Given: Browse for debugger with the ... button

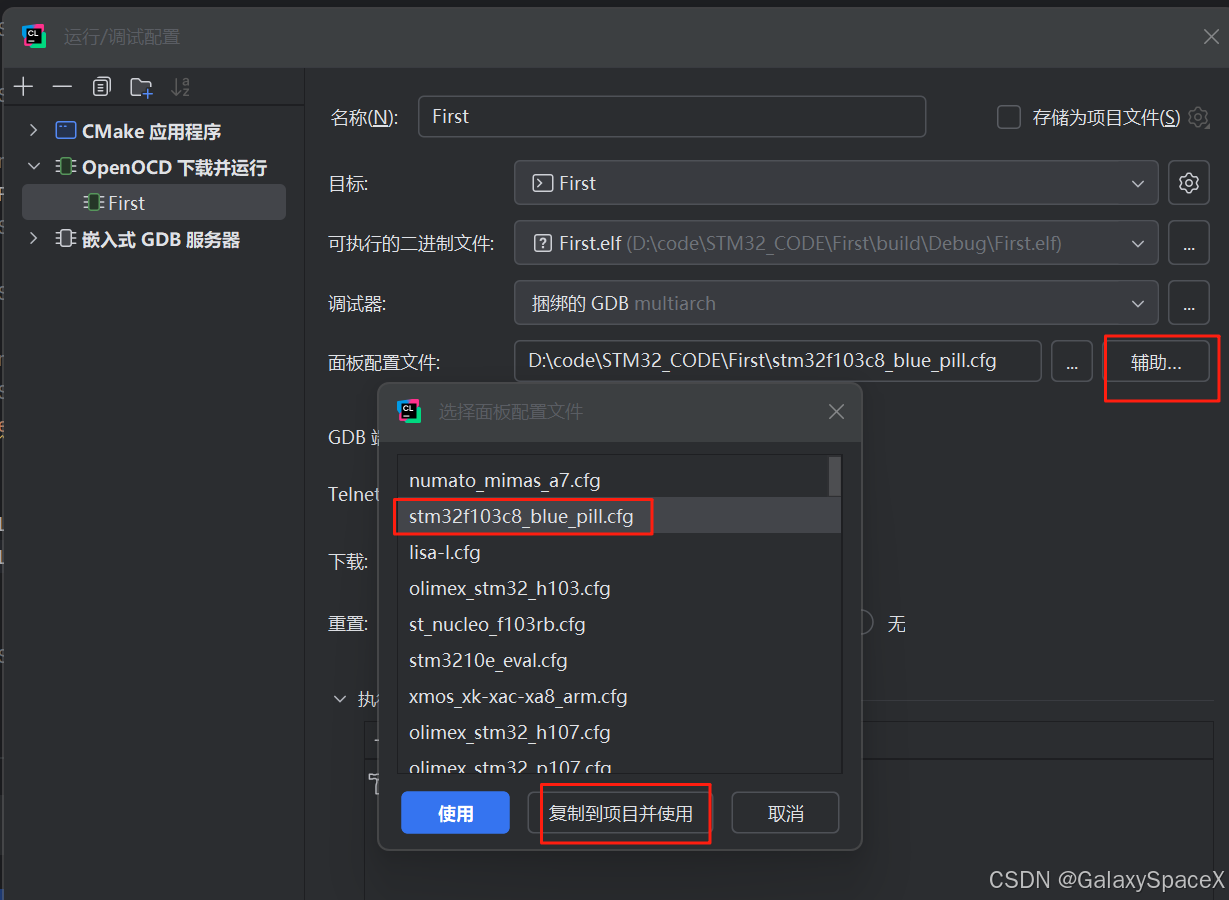Looking at the screenshot, I should [x=1189, y=303].
